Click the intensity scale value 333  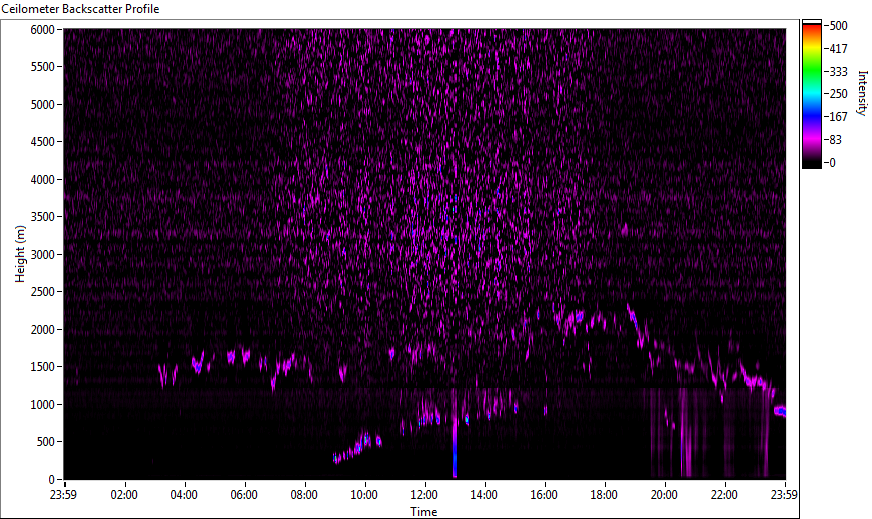point(839,71)
